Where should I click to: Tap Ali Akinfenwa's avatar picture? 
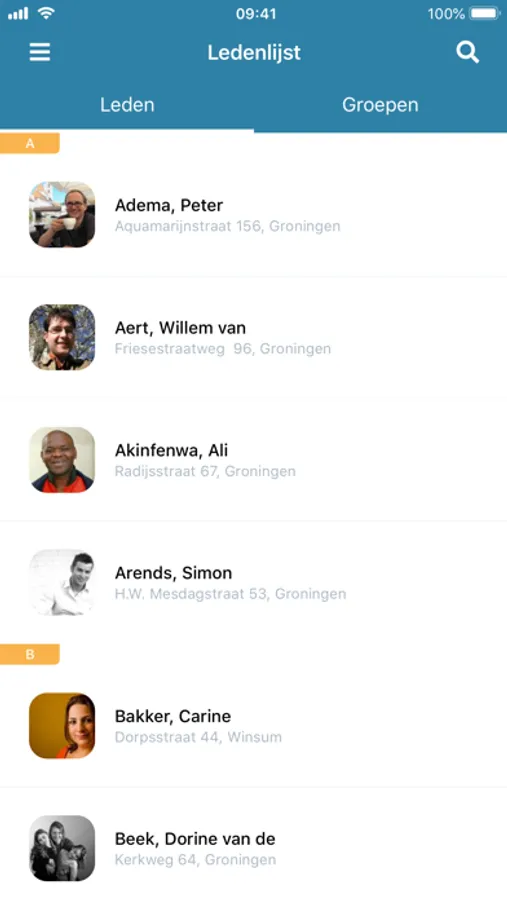tap(62, 460)
